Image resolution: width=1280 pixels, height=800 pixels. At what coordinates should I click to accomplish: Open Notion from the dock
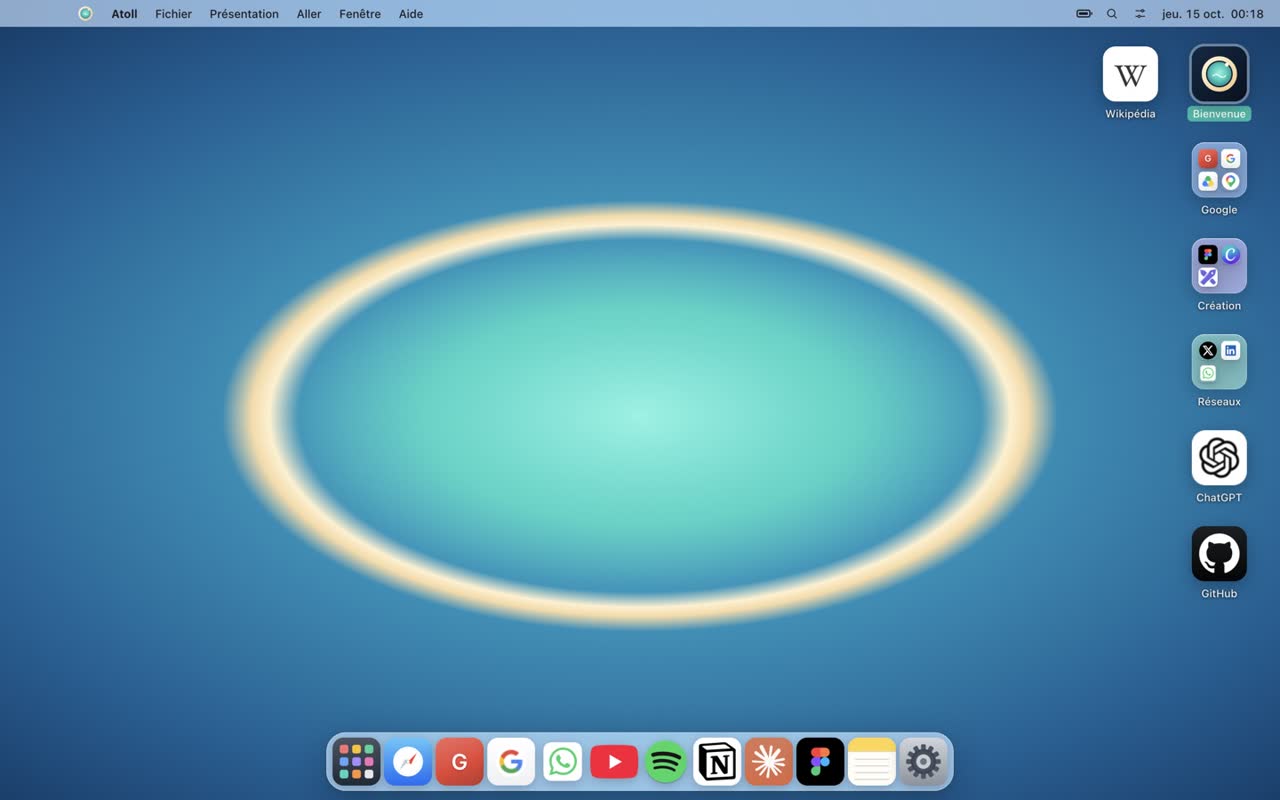click(x=717, y=762)
